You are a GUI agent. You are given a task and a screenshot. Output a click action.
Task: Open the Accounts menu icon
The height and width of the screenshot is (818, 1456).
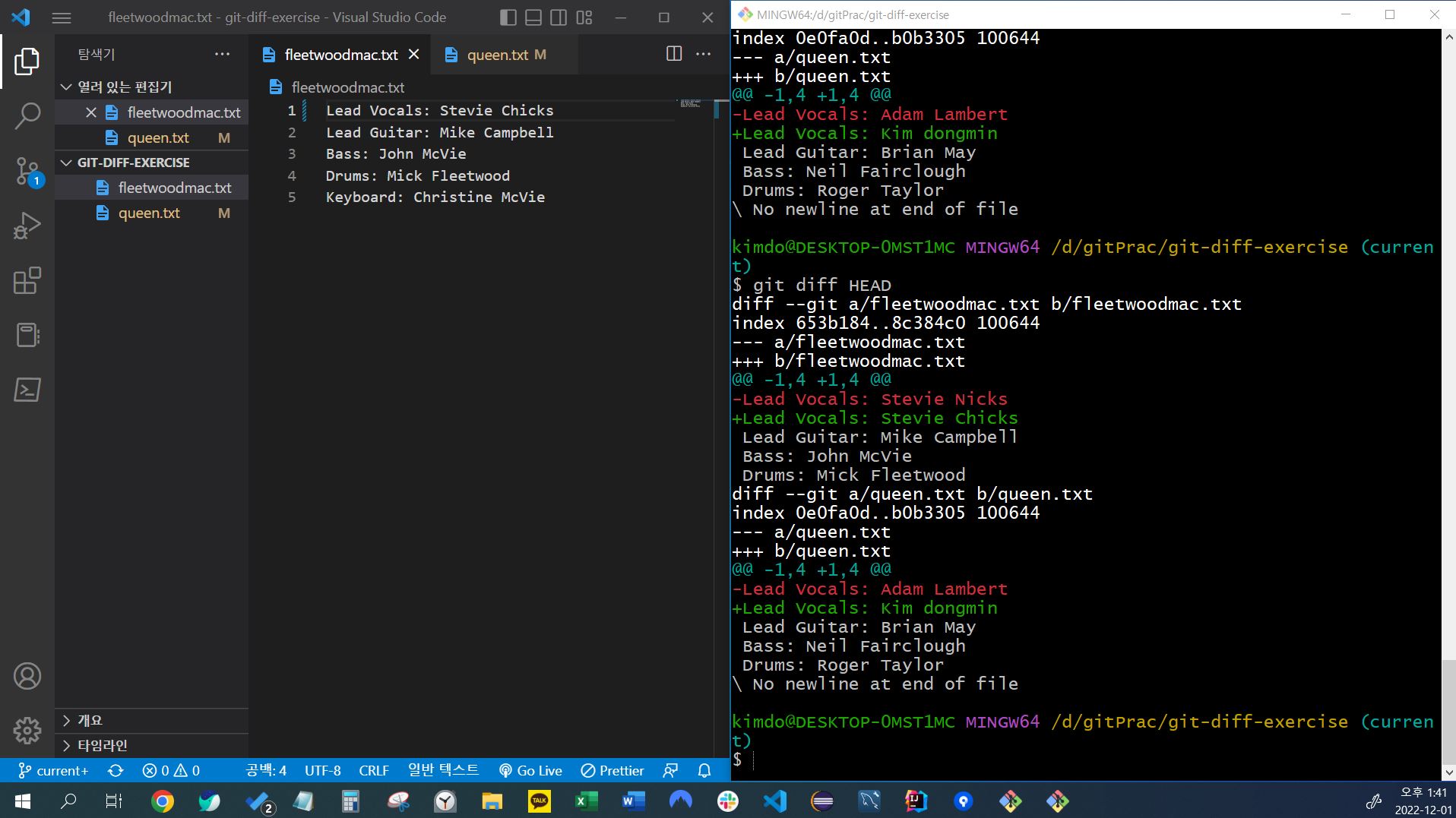point(27,676)
